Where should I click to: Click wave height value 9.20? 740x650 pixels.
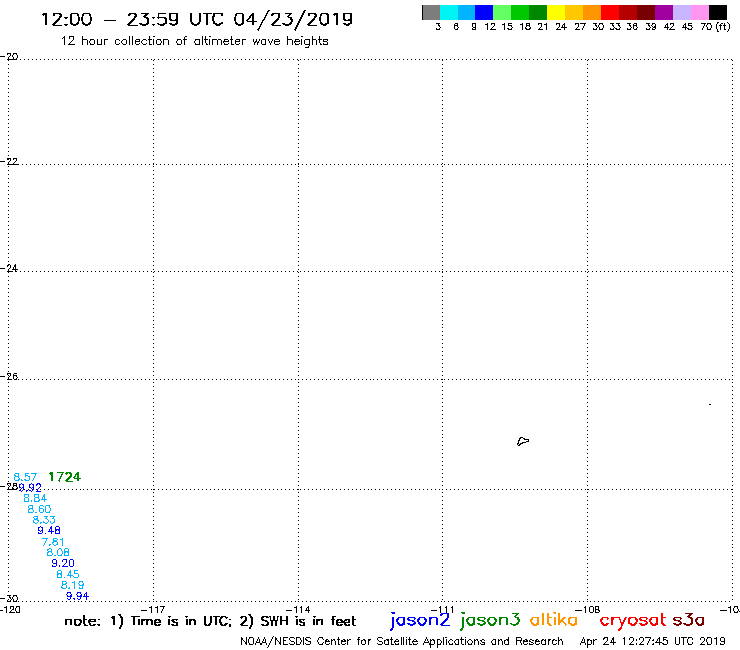63,563
